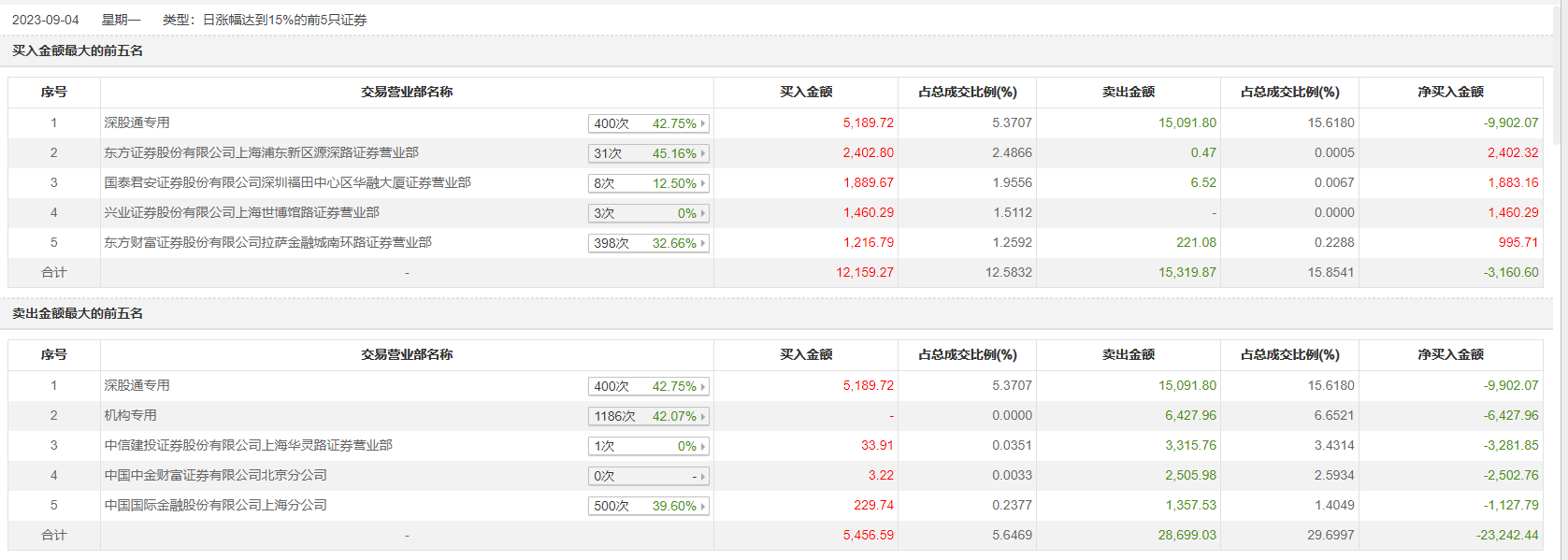The image size is (1568, 560).
Task: Expand the 400次 42.75% box in sell table
Action: 648,386
